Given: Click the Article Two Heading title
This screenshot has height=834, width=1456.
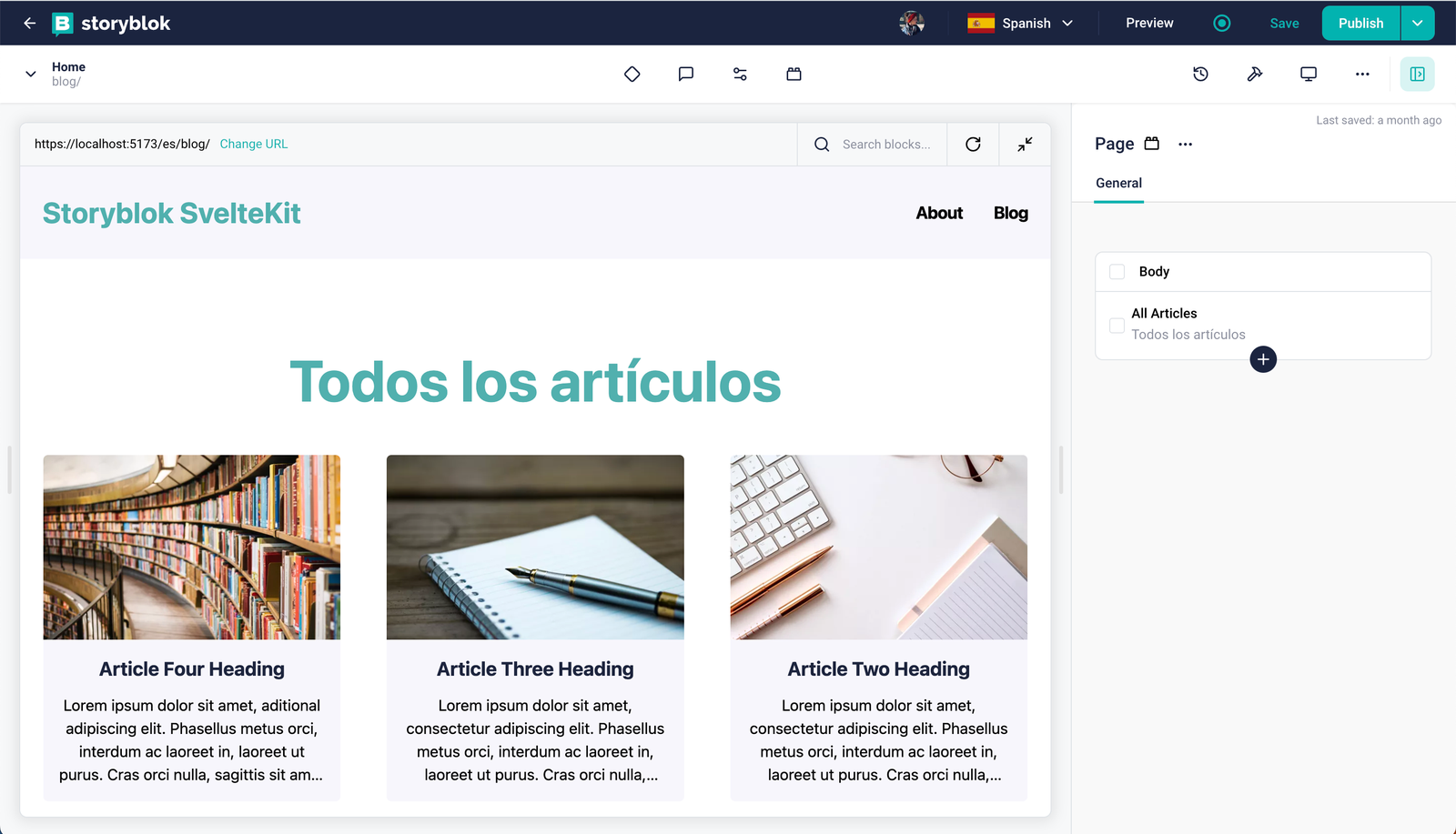Looking at the screenshot, I should [x=879, y=669].
